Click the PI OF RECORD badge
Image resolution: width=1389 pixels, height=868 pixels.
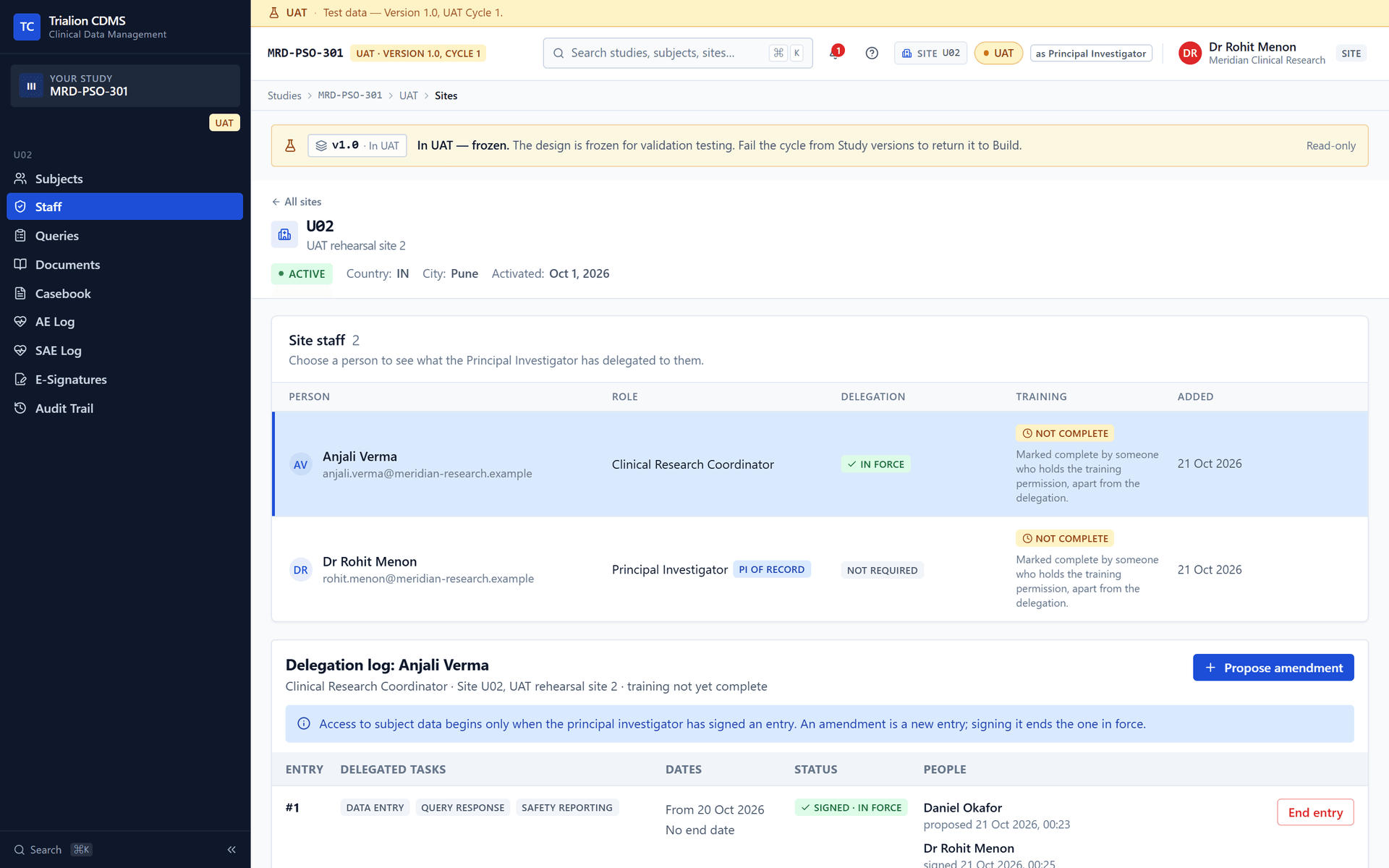pos(772,569)
